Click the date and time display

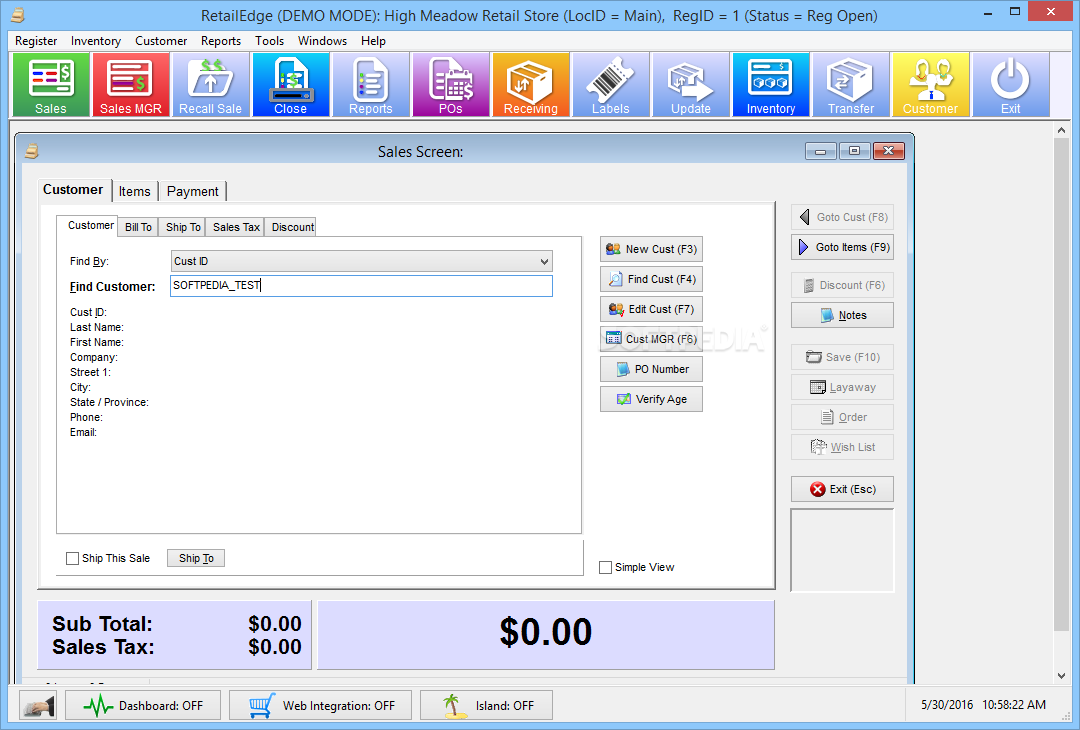coord(984,705)
